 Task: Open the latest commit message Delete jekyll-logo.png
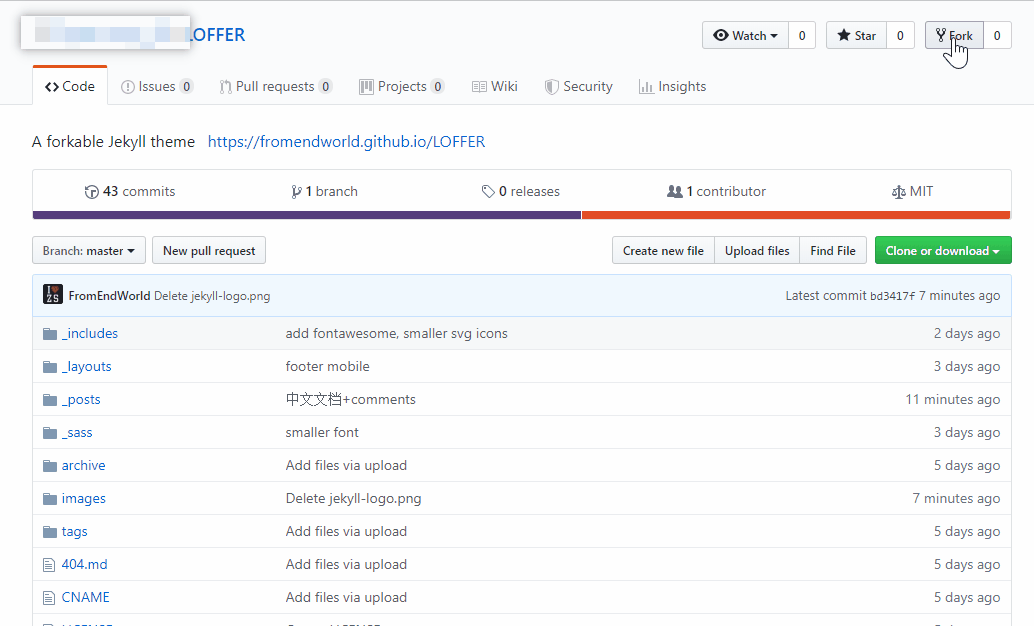pyautogui.click(x=212, y=296)
